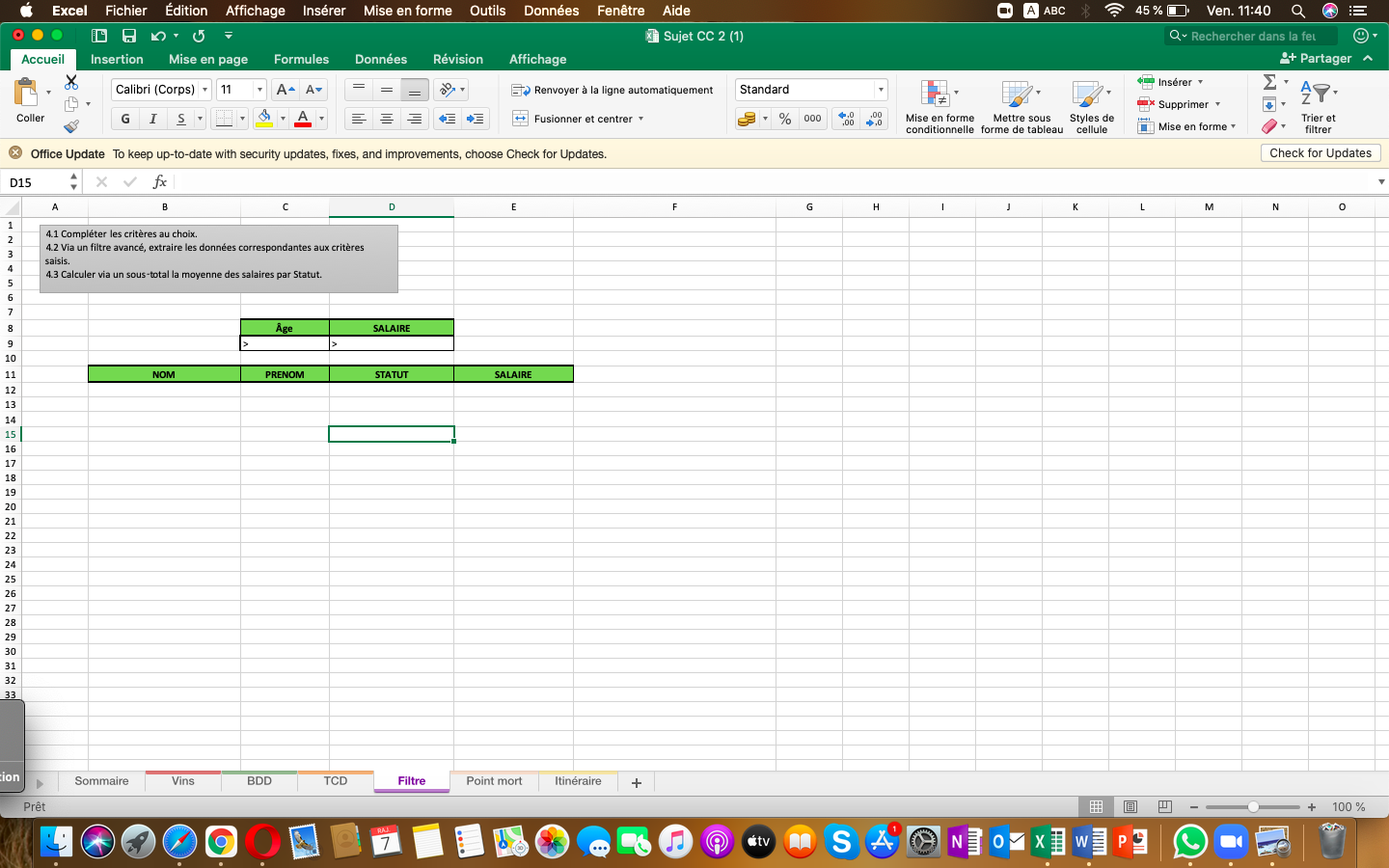Click the red font color A
This screenshot has width=1389, height=868.
click(x=303, y=119)
